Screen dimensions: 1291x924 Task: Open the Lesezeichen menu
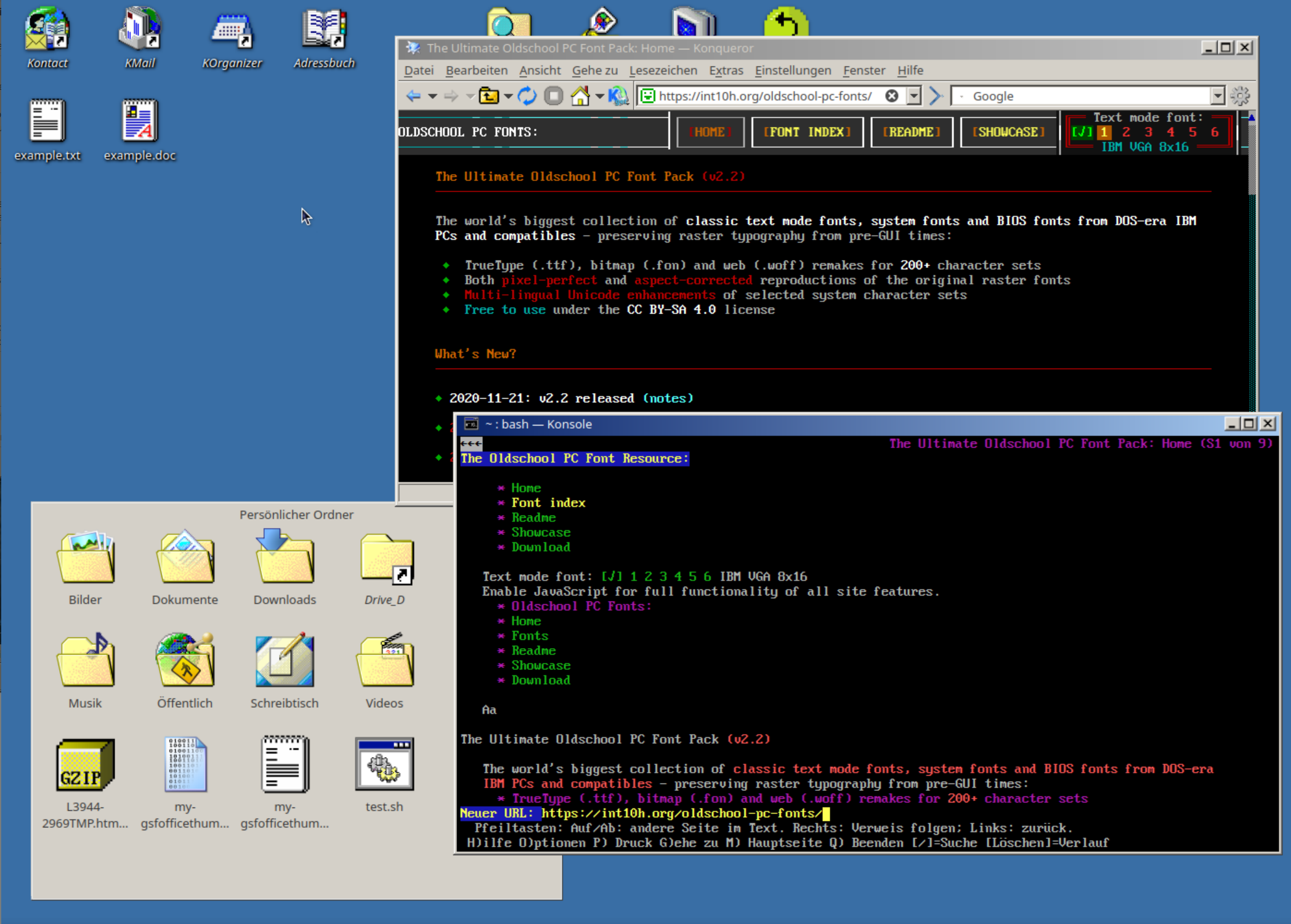point(663,70)
